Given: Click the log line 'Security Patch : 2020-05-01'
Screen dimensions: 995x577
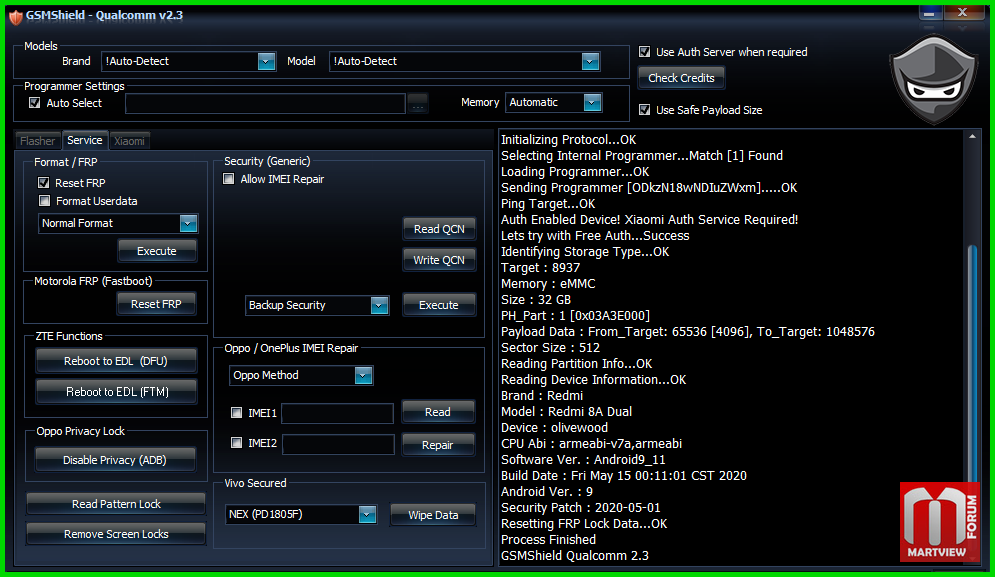Looking at the screenshot, I should point(581,507).
